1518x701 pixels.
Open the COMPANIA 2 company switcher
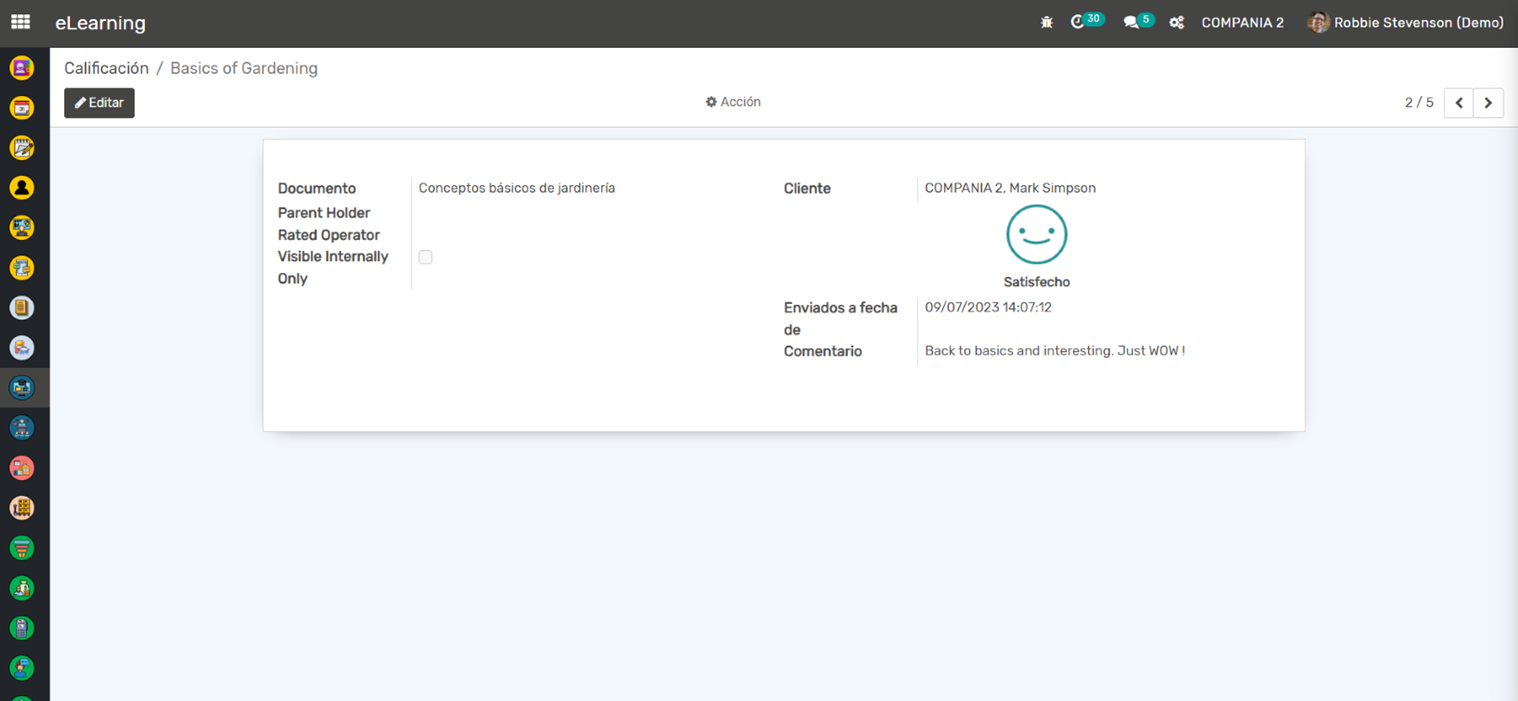click(x=1242, y=22)
